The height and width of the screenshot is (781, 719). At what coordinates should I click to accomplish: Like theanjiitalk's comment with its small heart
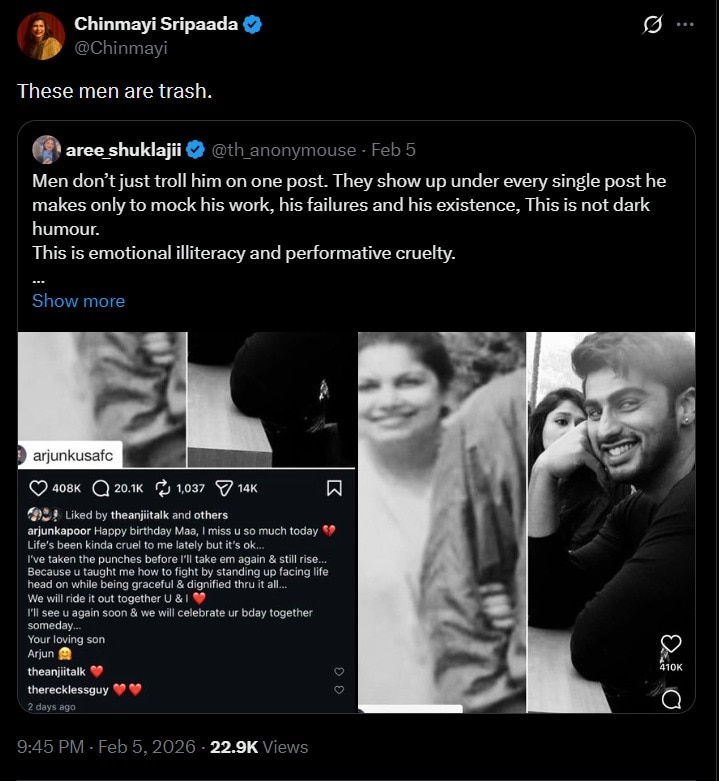pyautogui.click(x=339, y=672)
